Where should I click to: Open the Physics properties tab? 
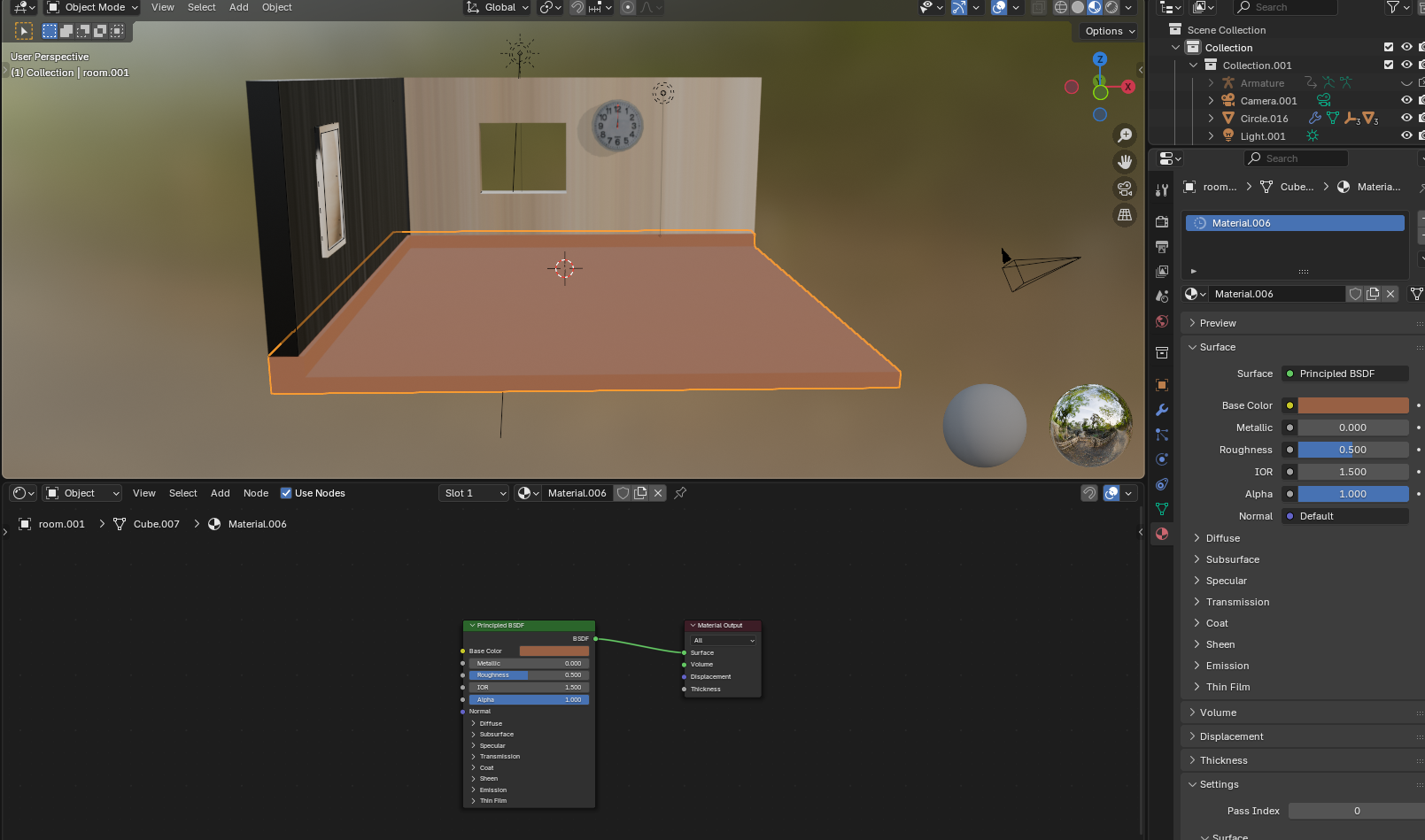1162,459
